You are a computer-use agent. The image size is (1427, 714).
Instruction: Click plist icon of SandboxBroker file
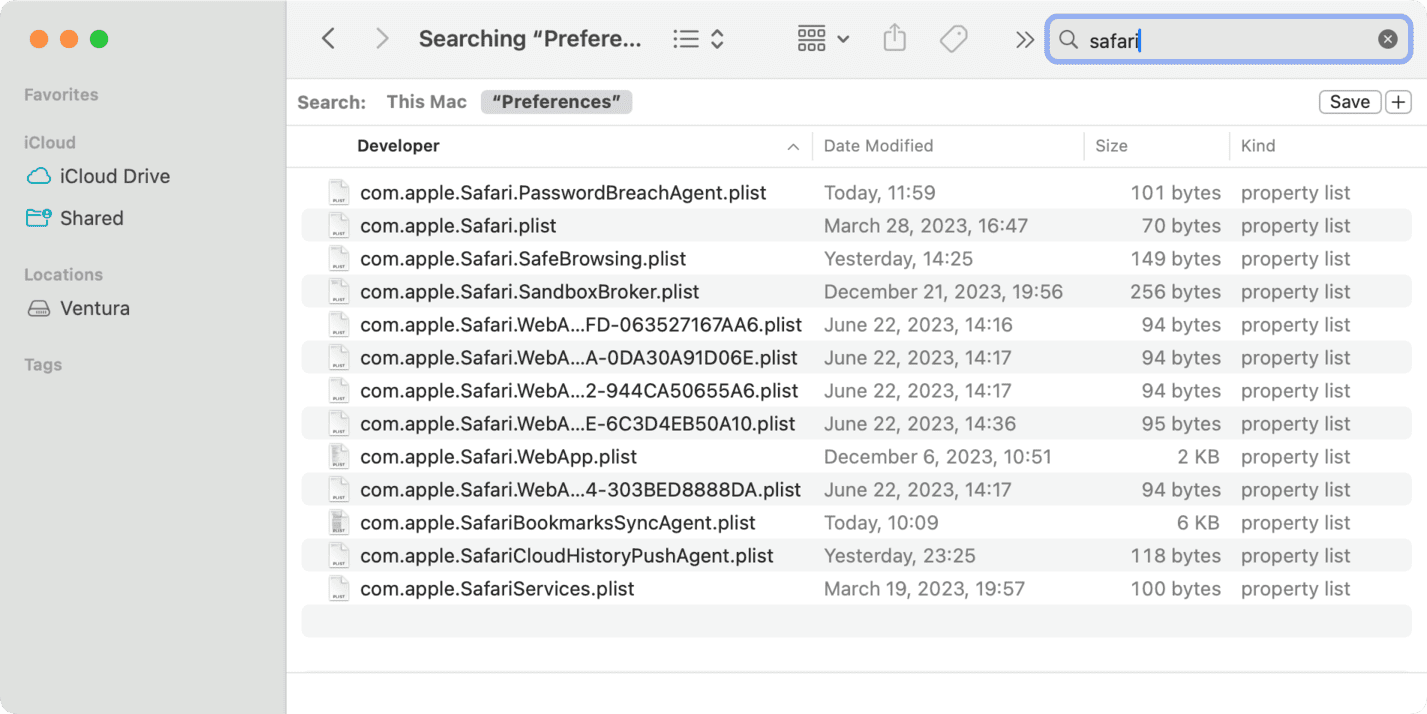point(340,292)
